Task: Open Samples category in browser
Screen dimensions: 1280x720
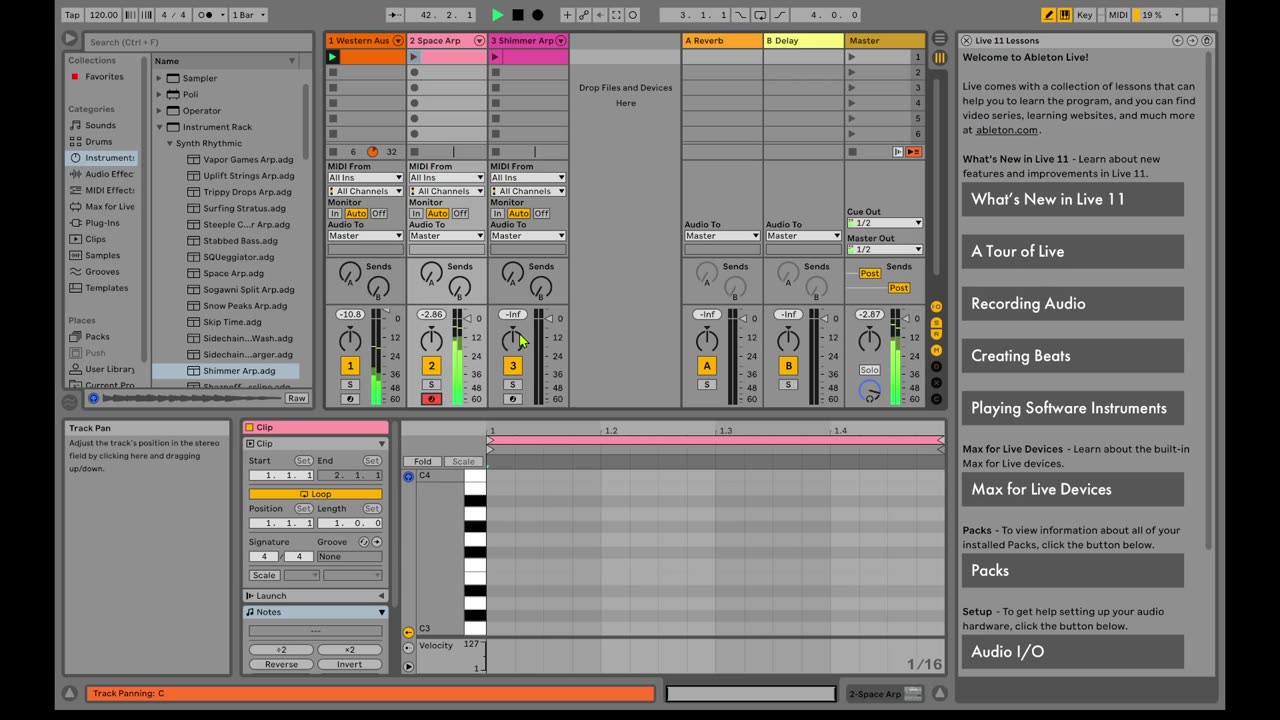Action: pos(102,255)
